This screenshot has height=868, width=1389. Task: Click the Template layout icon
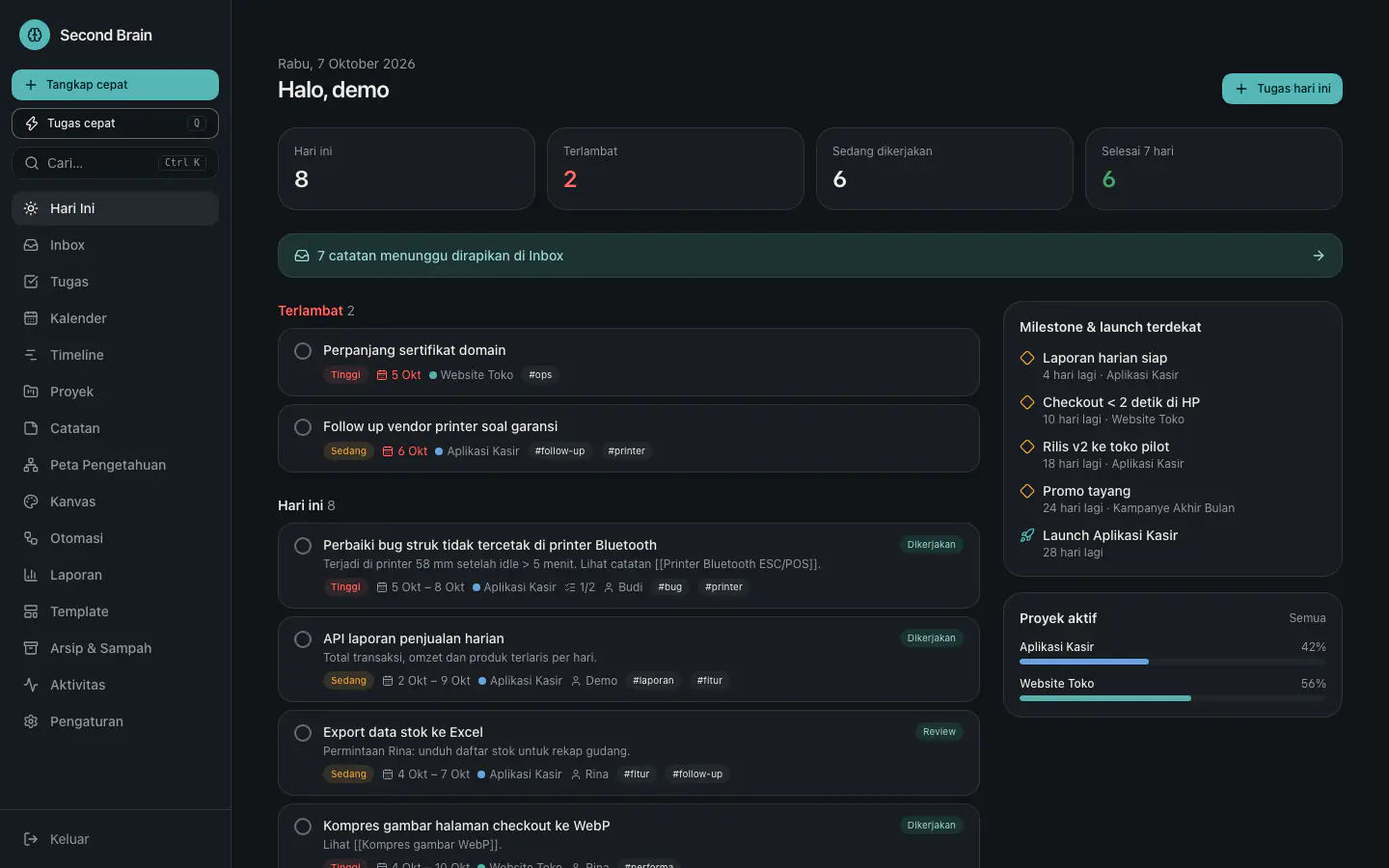tap(31, 611)
